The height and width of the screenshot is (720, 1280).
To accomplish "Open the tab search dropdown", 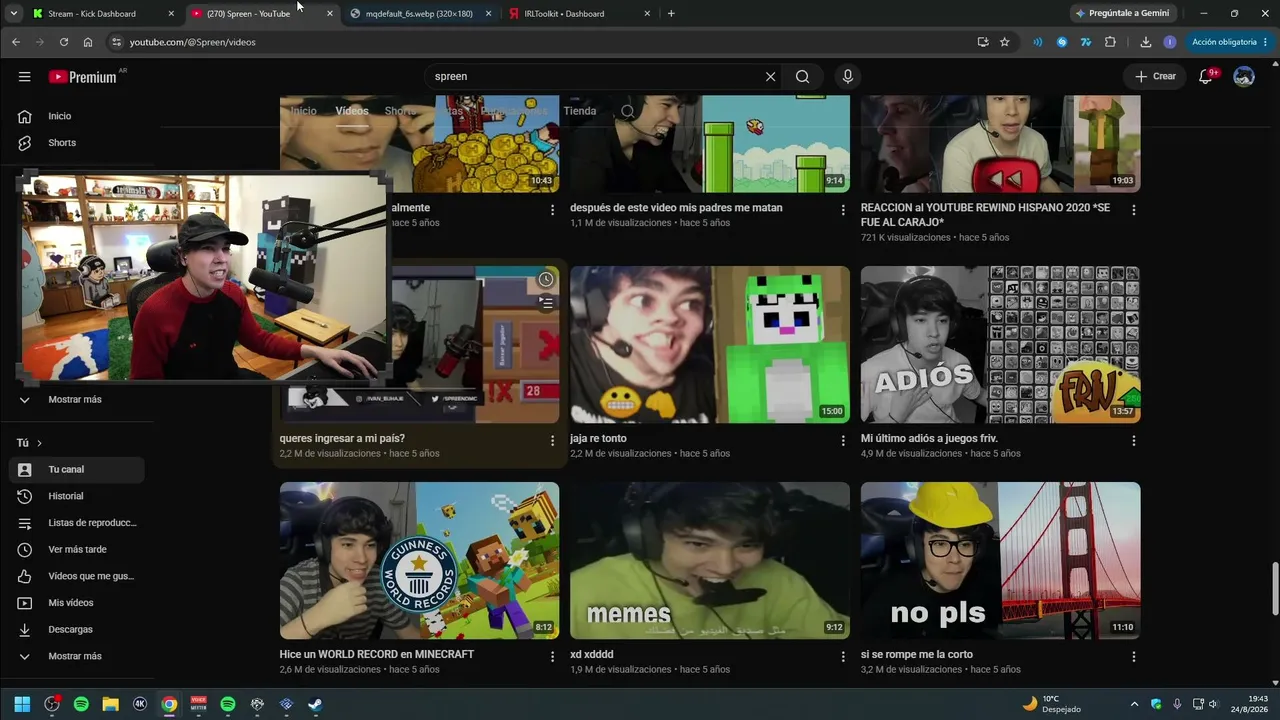I will pyautogui.click(x=13, y=14).
